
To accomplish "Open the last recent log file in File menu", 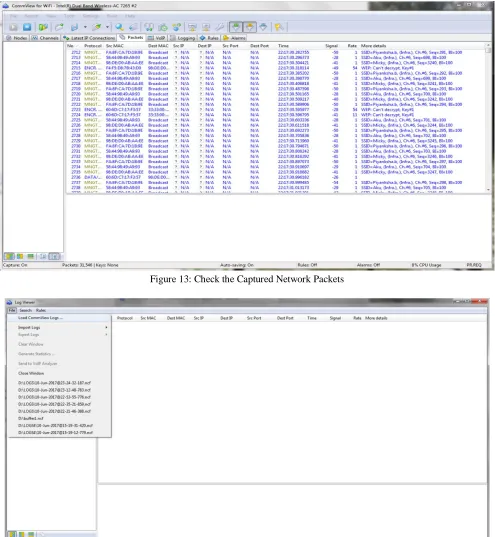I will click(59, 433).
